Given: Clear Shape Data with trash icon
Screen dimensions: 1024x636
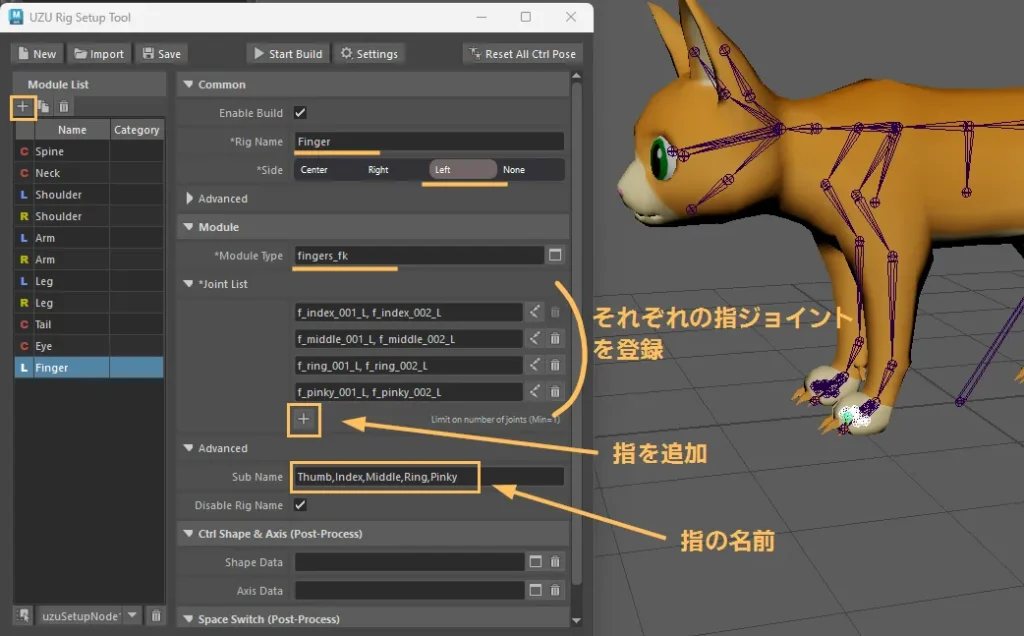Looking at the screenshot, I should pos(555,562).
